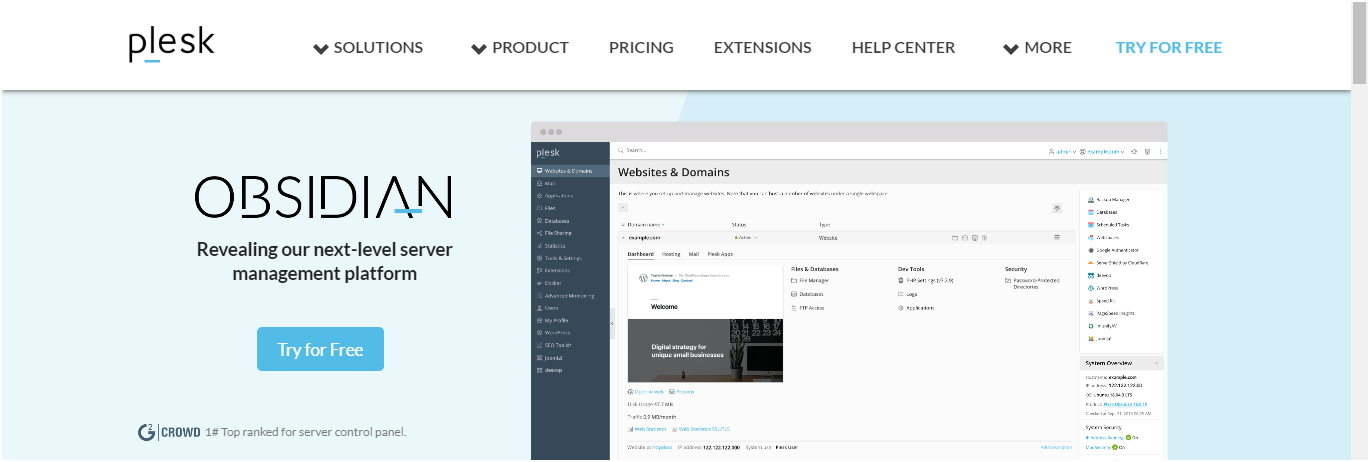Open Extensions in the Plesk sidebar
The width and height of the screenshot is (1370, 462).
(554, 270)
